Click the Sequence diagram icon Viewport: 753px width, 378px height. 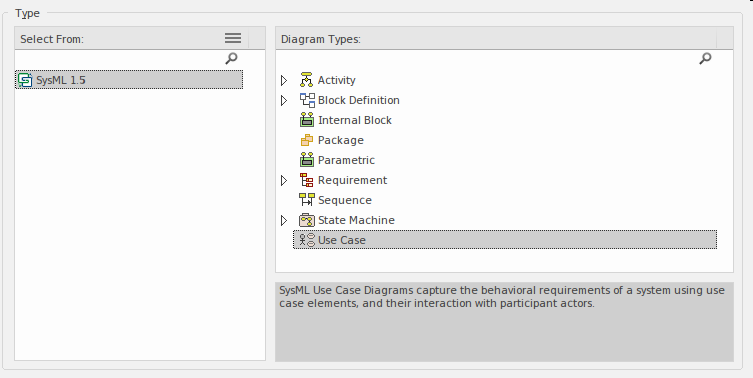[x=307, y=200]
